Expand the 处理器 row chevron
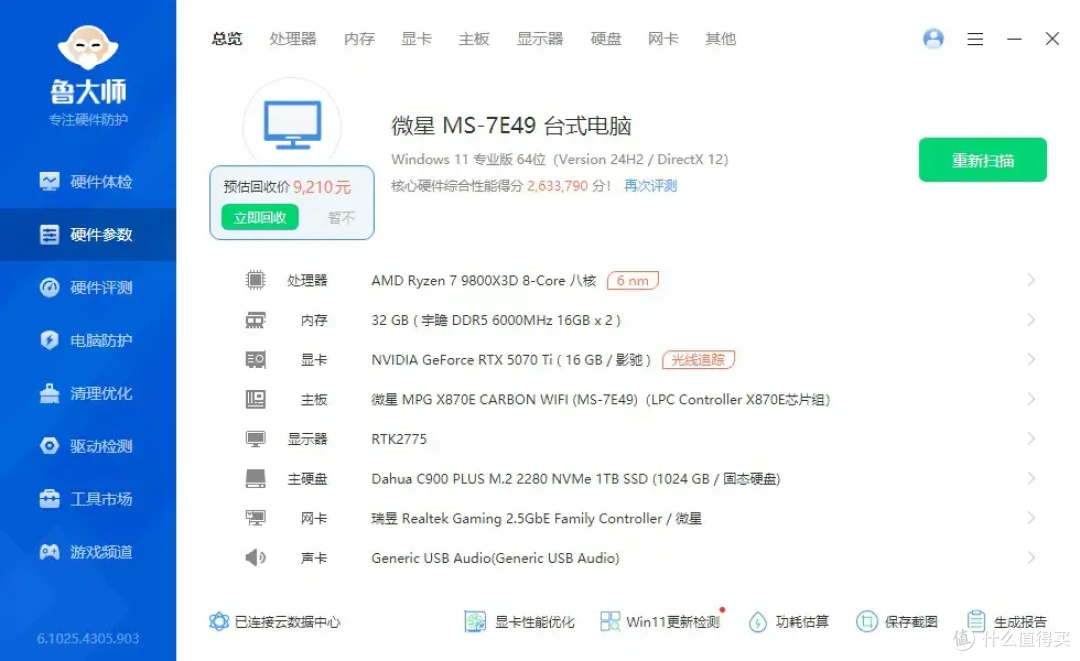The height and width of the screenshot is (661, 1080). [x=1031, y=280]
